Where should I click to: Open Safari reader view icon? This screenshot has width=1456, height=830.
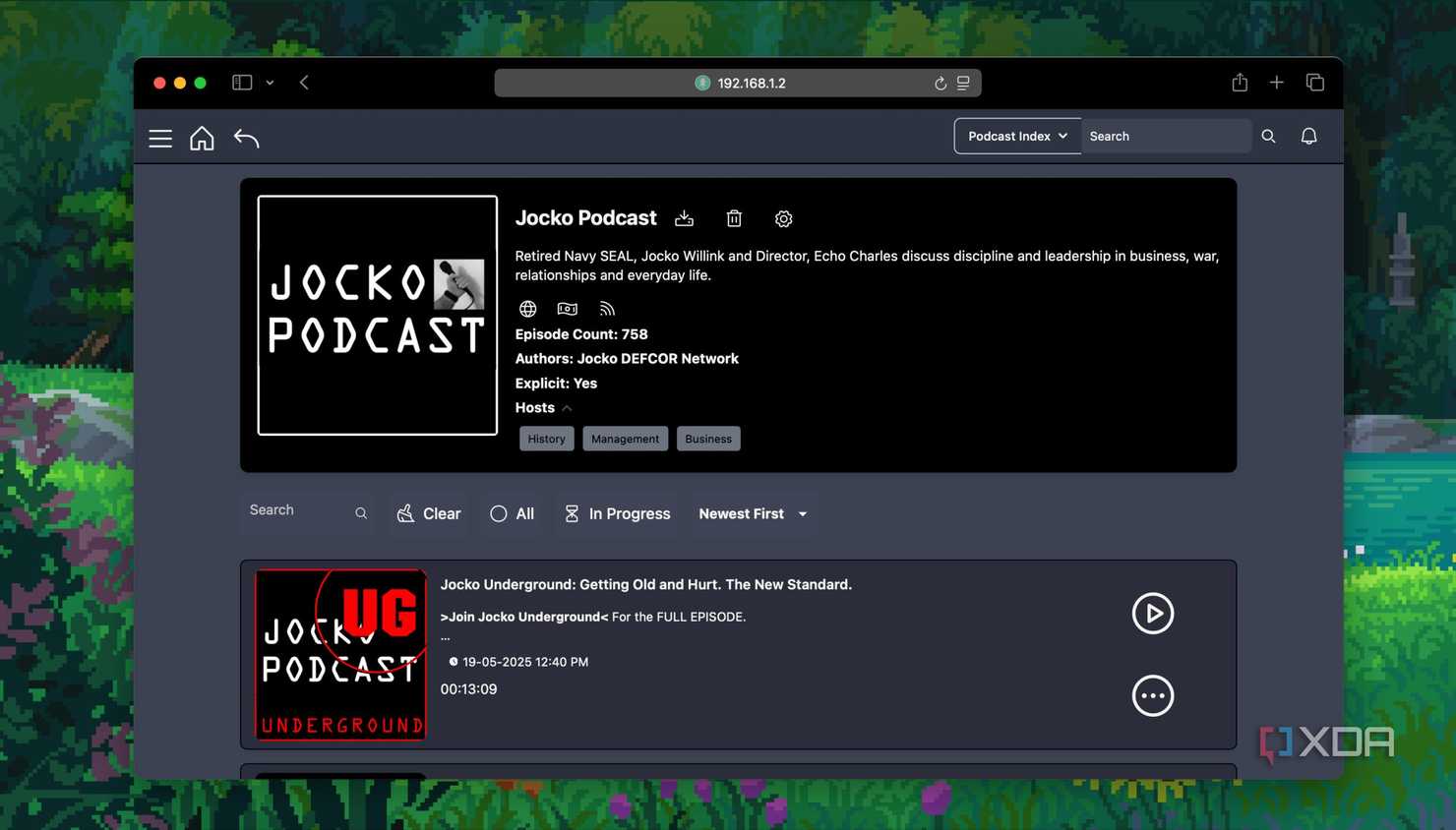coord(963,83)
